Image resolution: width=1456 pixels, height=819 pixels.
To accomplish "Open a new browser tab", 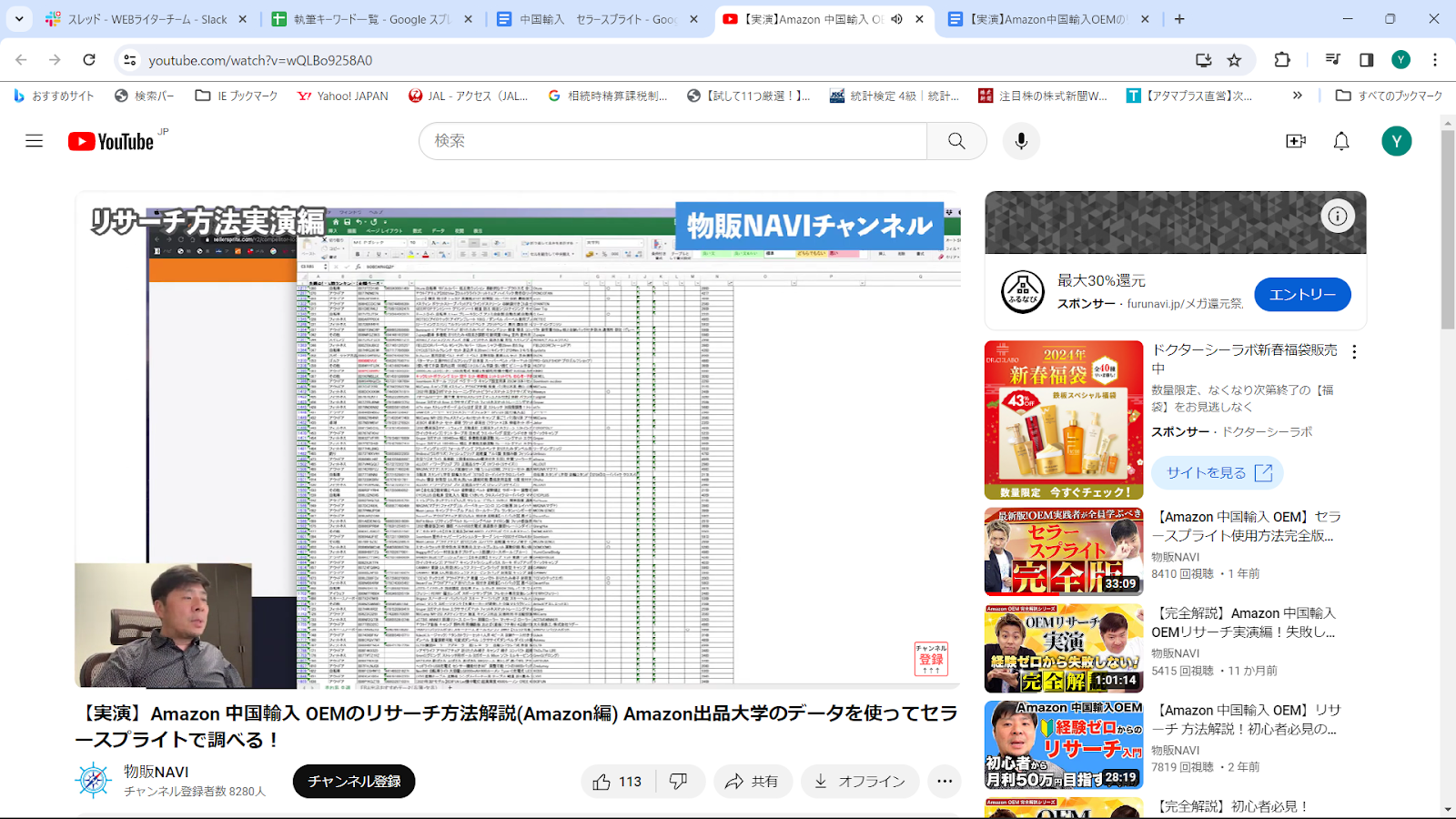I will (1179, 19).
